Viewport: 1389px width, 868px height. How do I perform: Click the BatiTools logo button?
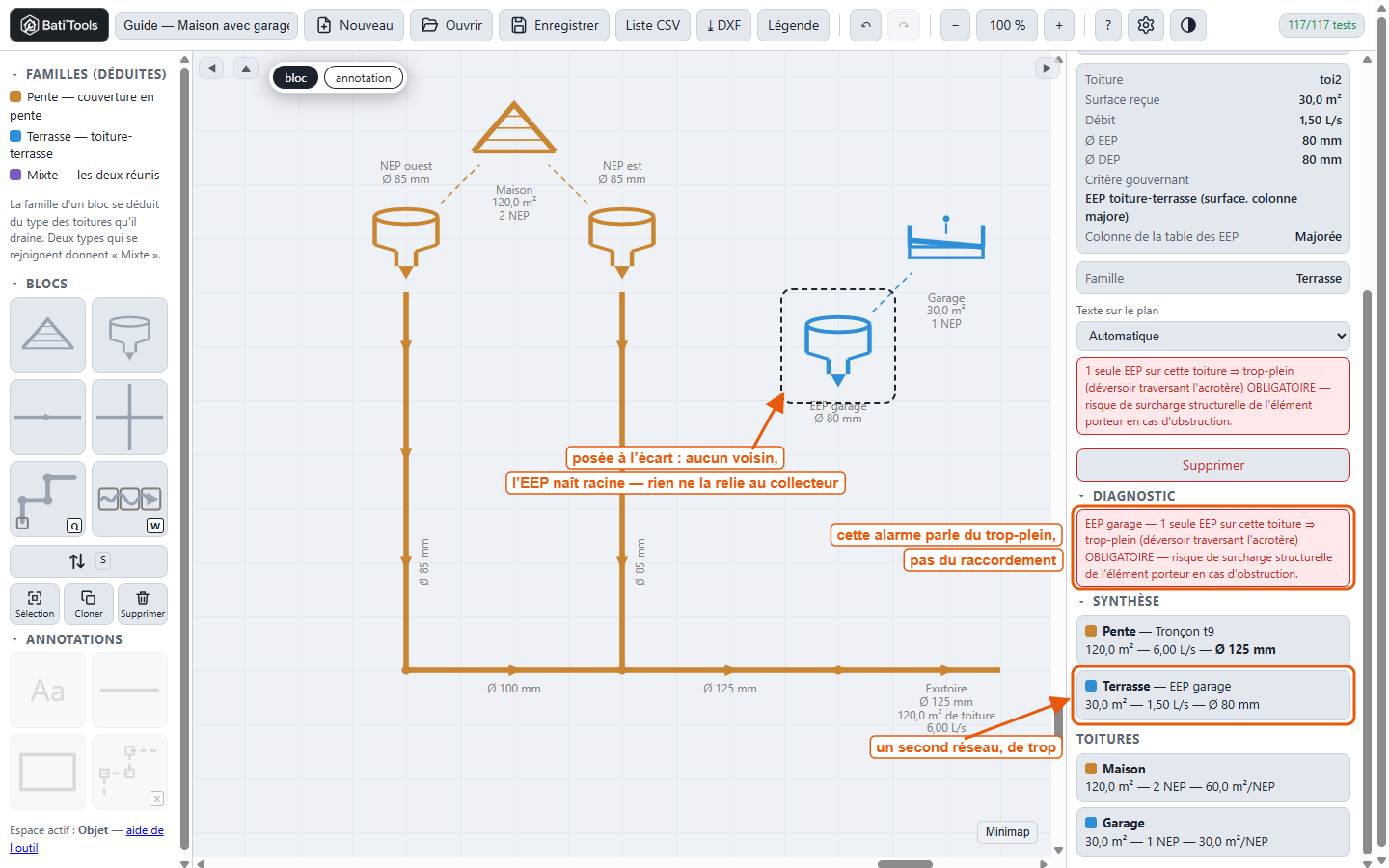[59, 25]
